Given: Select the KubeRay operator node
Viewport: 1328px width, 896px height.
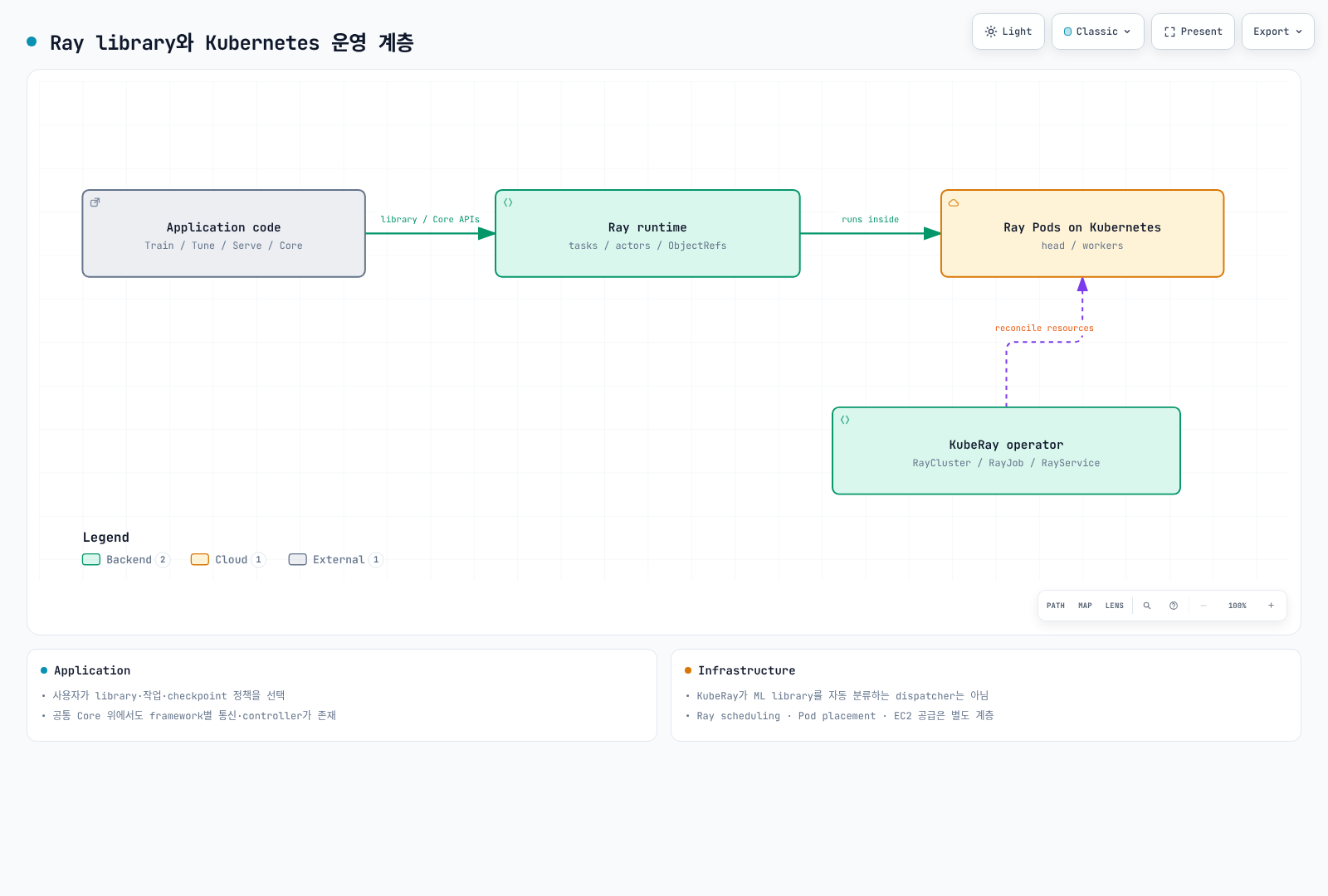Looking at the screenshot, I should click(x=1006, y=450).
